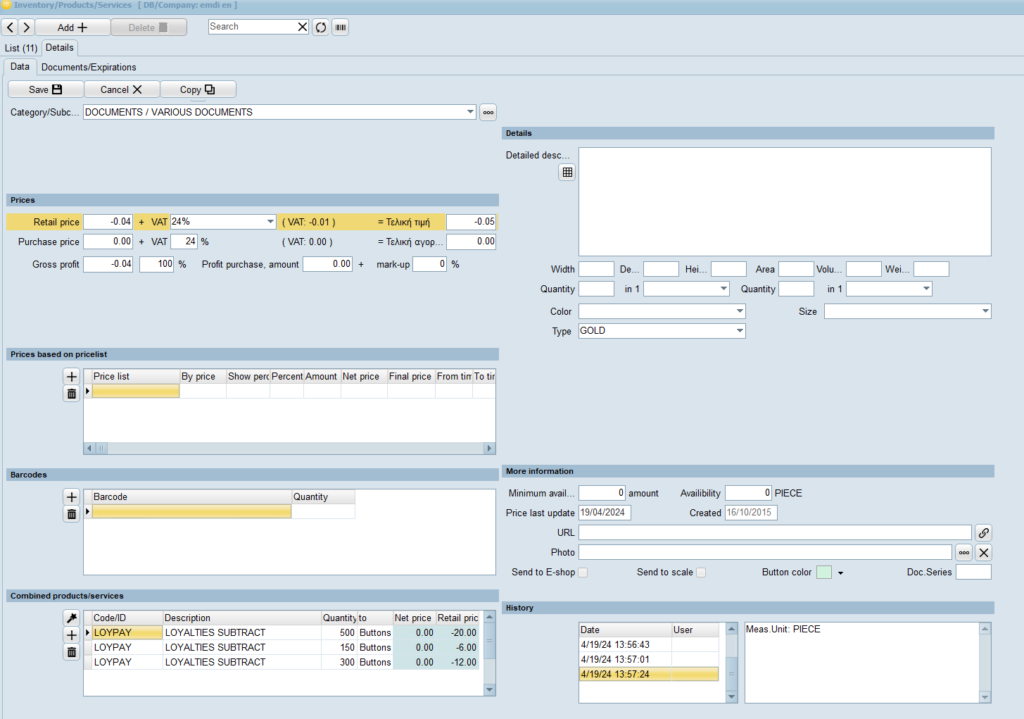Open the retail VAT 24% dropdown
The width and height of the screenshot is (1024, 719).
(270, 222)
